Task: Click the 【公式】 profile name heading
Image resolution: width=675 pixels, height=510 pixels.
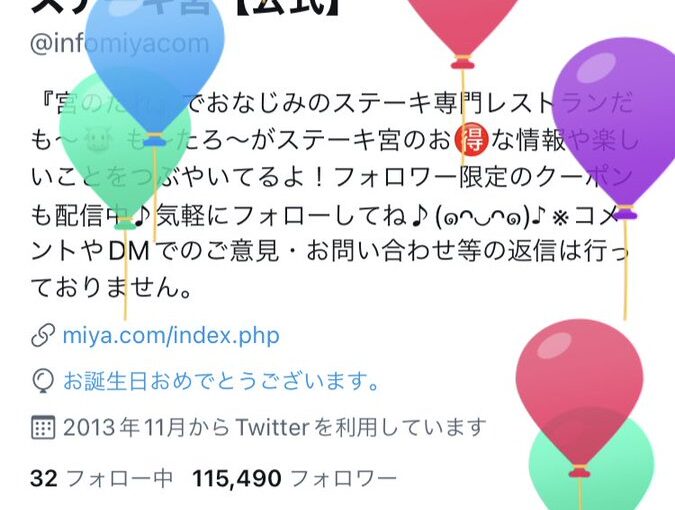Action: (x=294, y=6)
